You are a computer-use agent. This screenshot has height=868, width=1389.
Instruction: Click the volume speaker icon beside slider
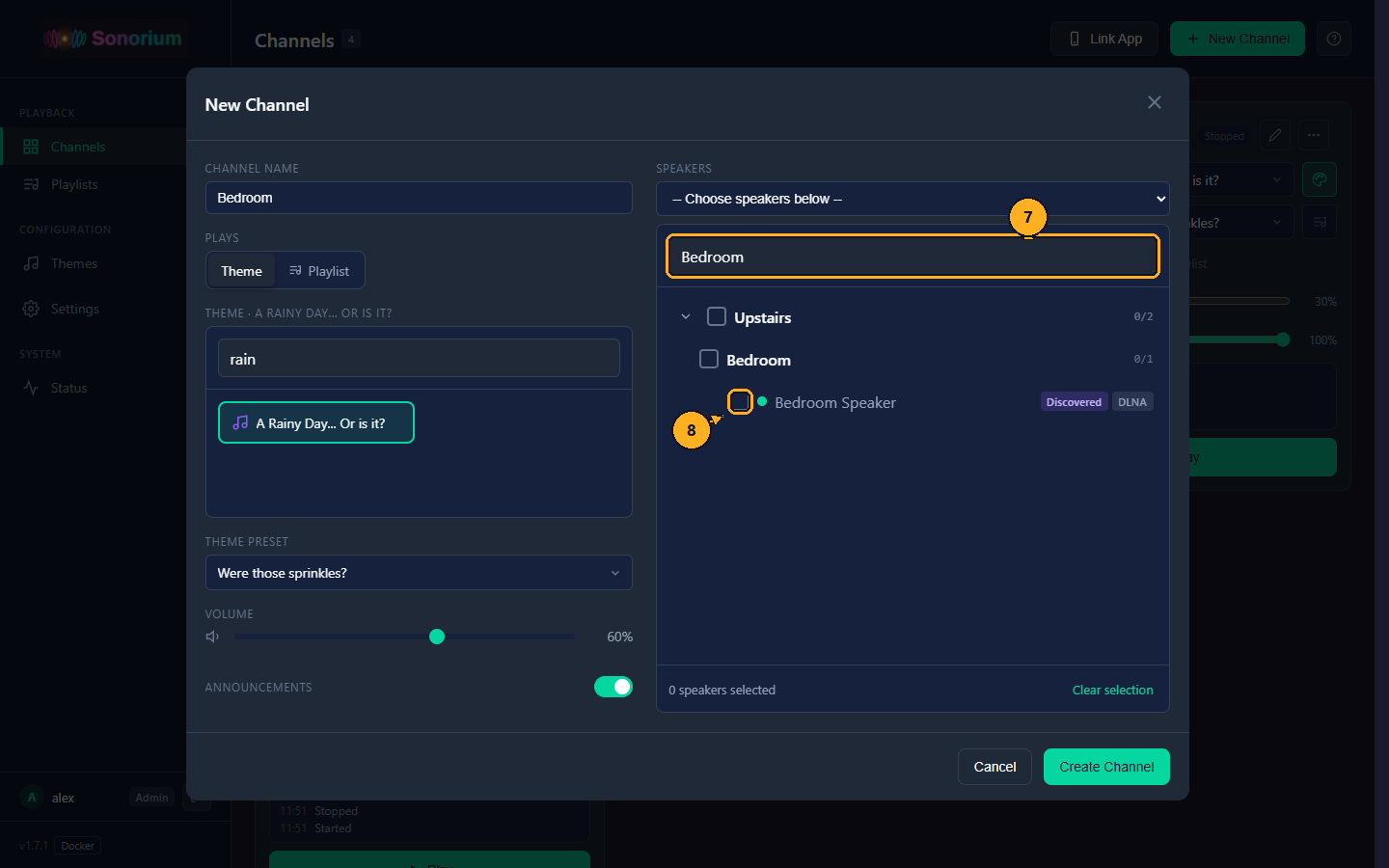213,637
